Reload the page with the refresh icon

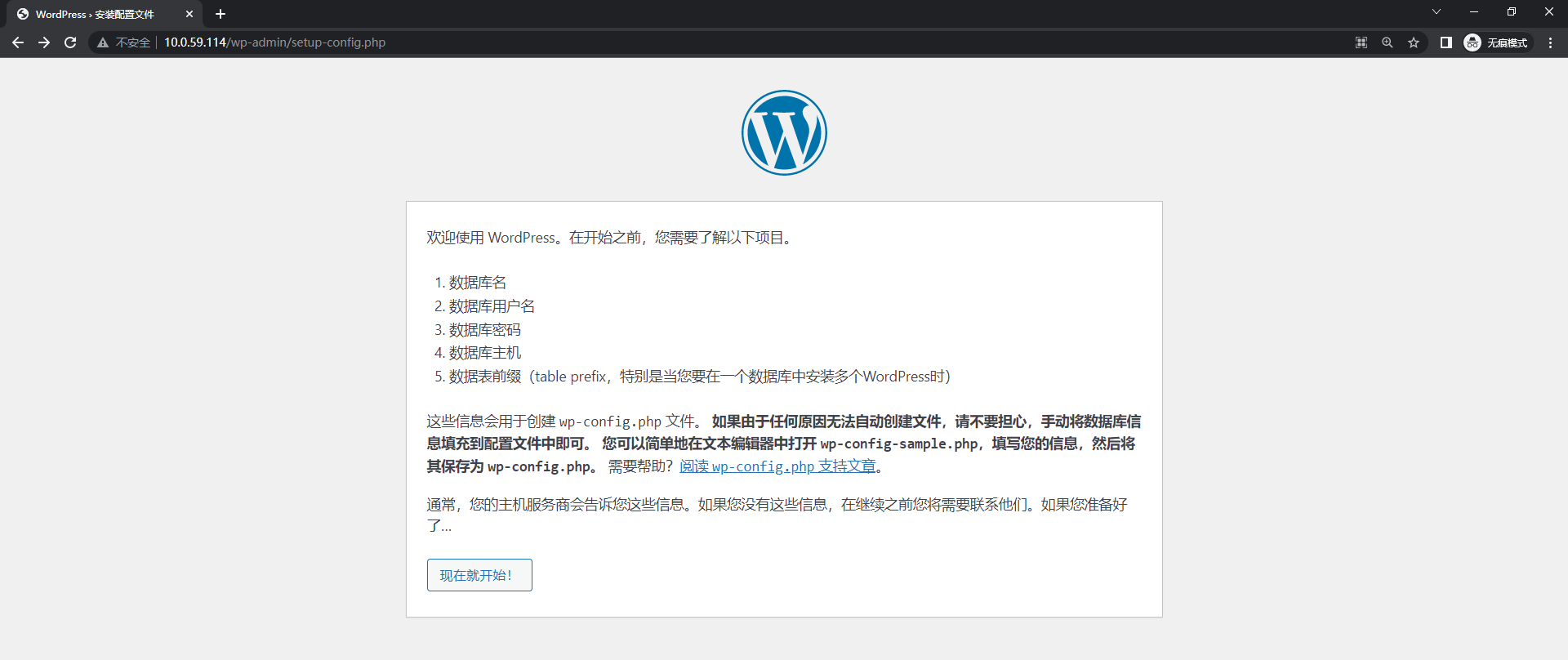click(70, 42)
